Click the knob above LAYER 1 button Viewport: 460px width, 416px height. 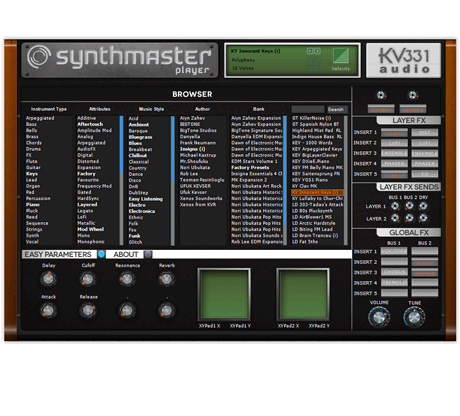pos(381,95)
